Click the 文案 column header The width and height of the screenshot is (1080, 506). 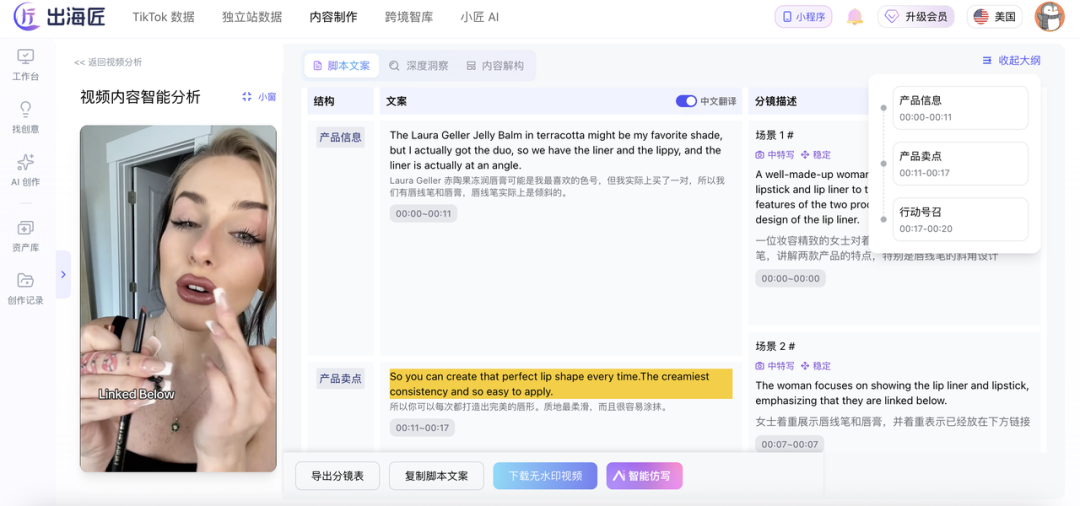[397, 101]
